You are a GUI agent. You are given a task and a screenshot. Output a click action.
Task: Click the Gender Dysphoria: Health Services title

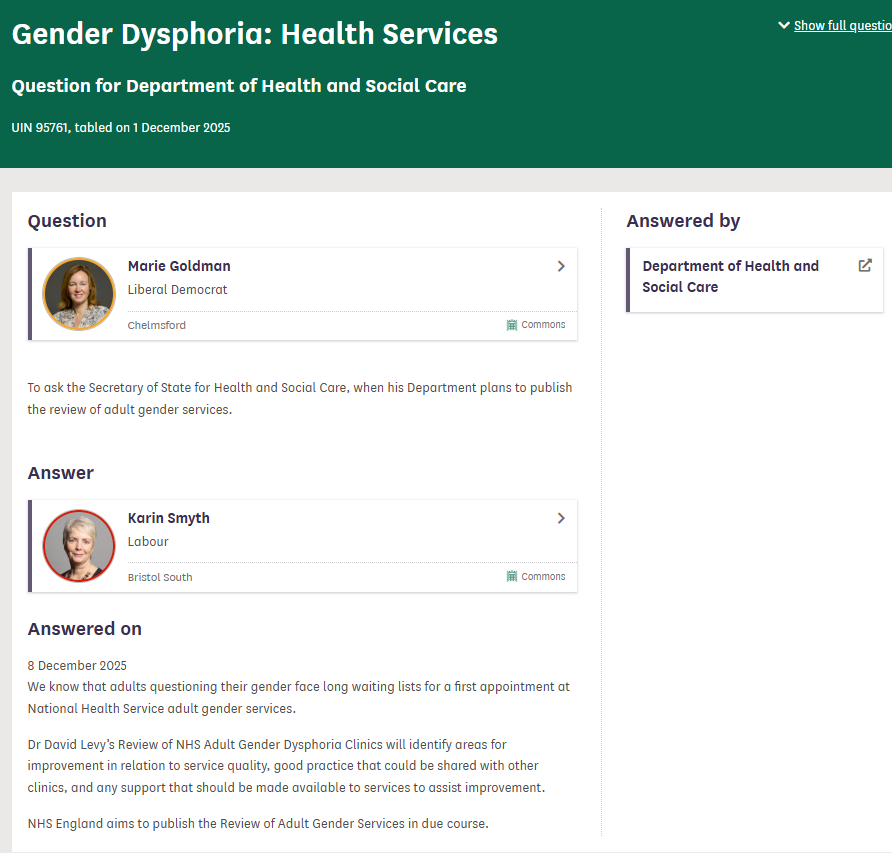pyautogui.click(x=254, y=34)
